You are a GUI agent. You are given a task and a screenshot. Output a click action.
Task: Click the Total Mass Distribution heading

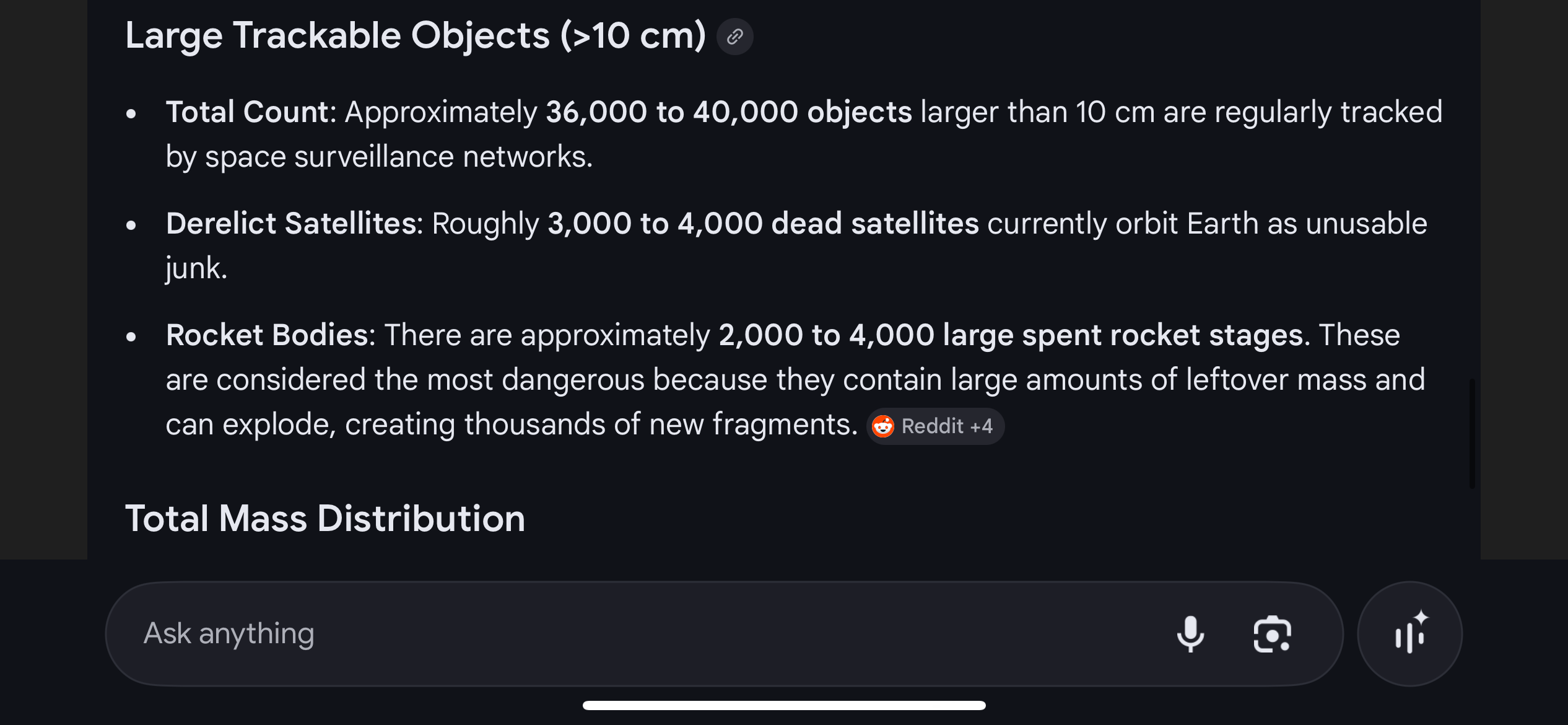(325, 518)
